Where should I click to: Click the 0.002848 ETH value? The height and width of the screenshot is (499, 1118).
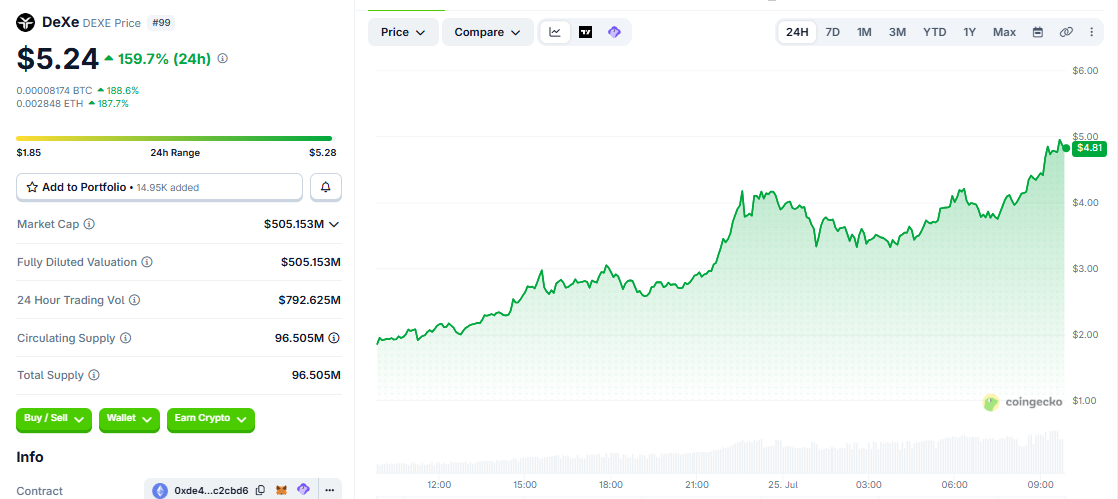click(x=51, y=103)
